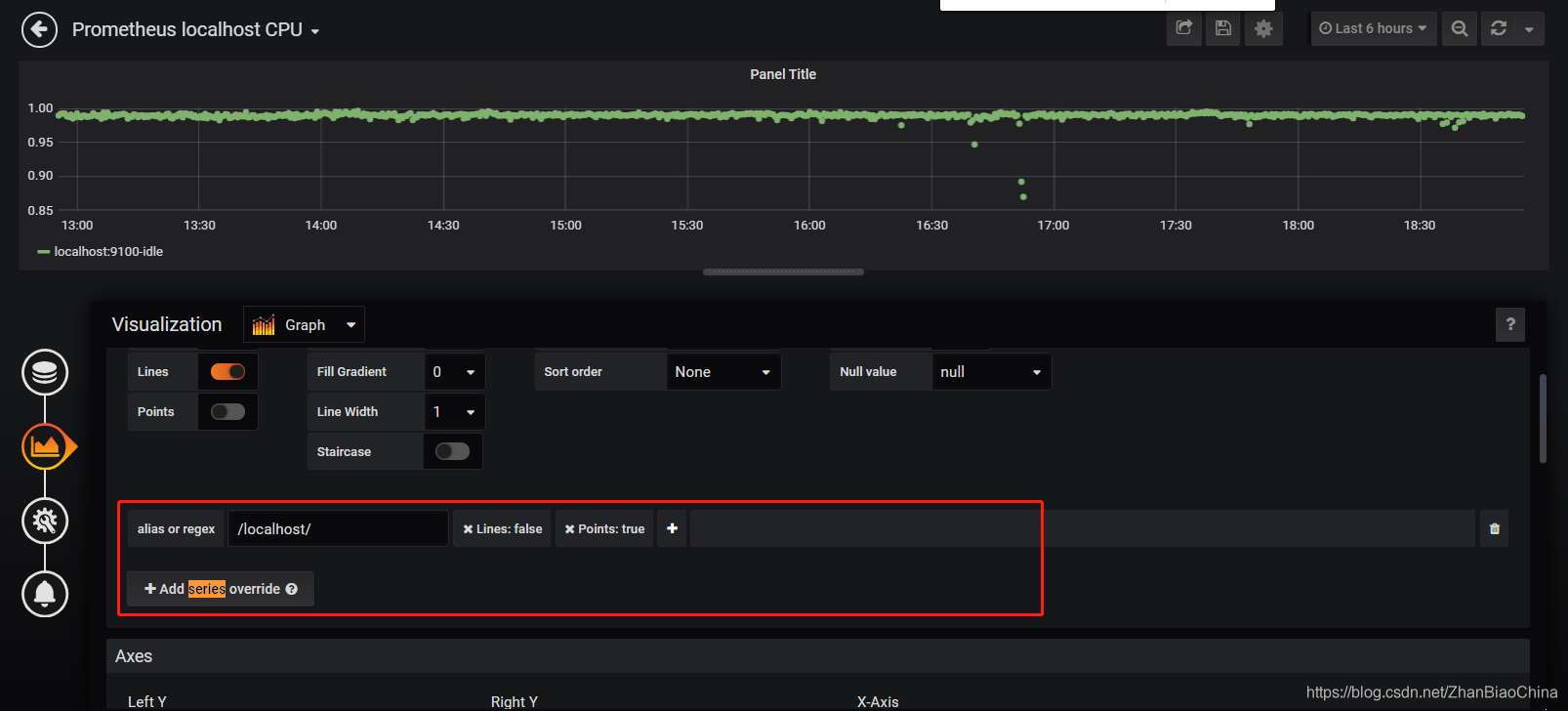The height and width of the screenshot is (711, 1568).
Task: Open dashboard settings gear icon
Action: pyautogui.click(x=1263, y=28)
